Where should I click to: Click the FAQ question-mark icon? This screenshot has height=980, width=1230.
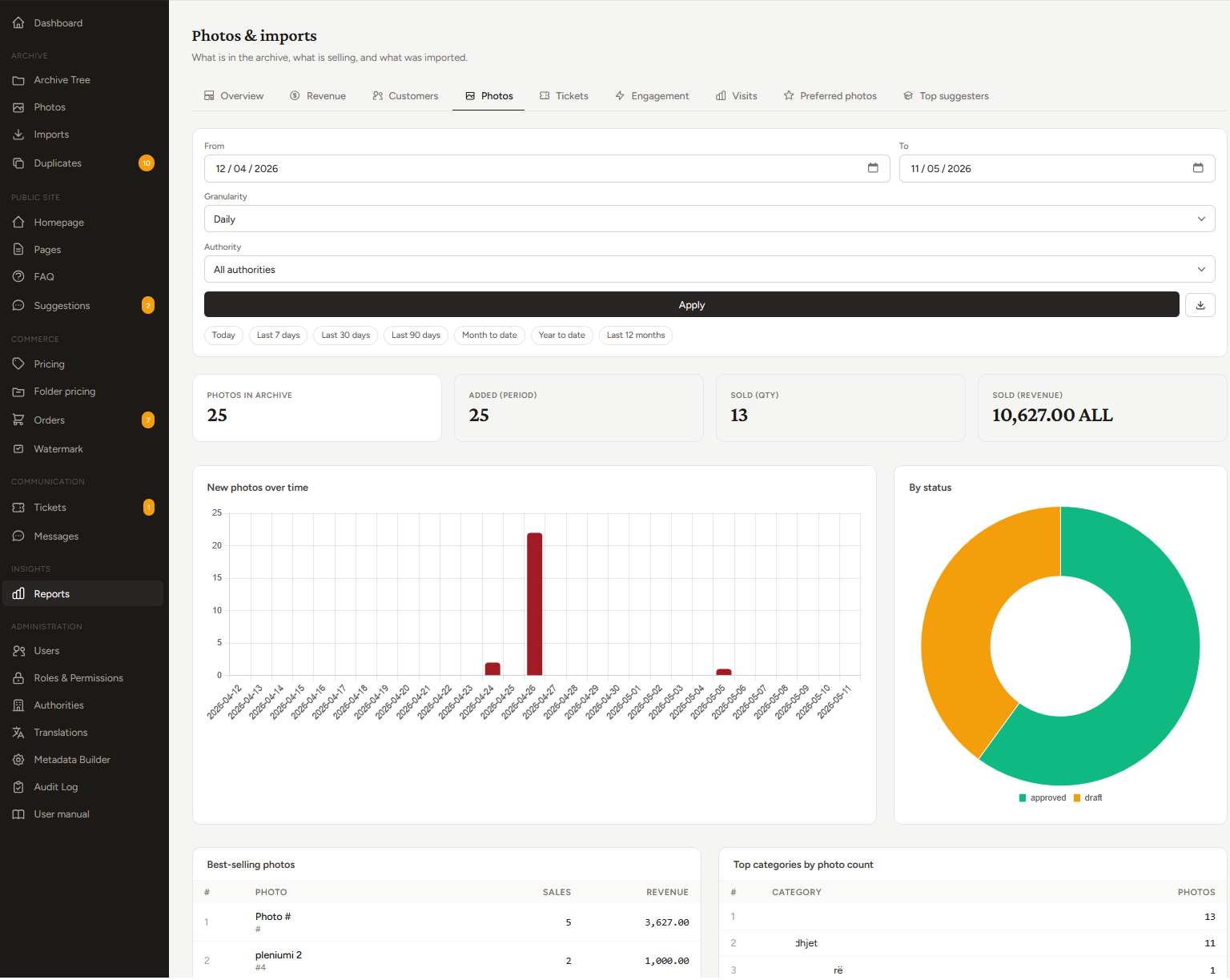click(18, 277)
